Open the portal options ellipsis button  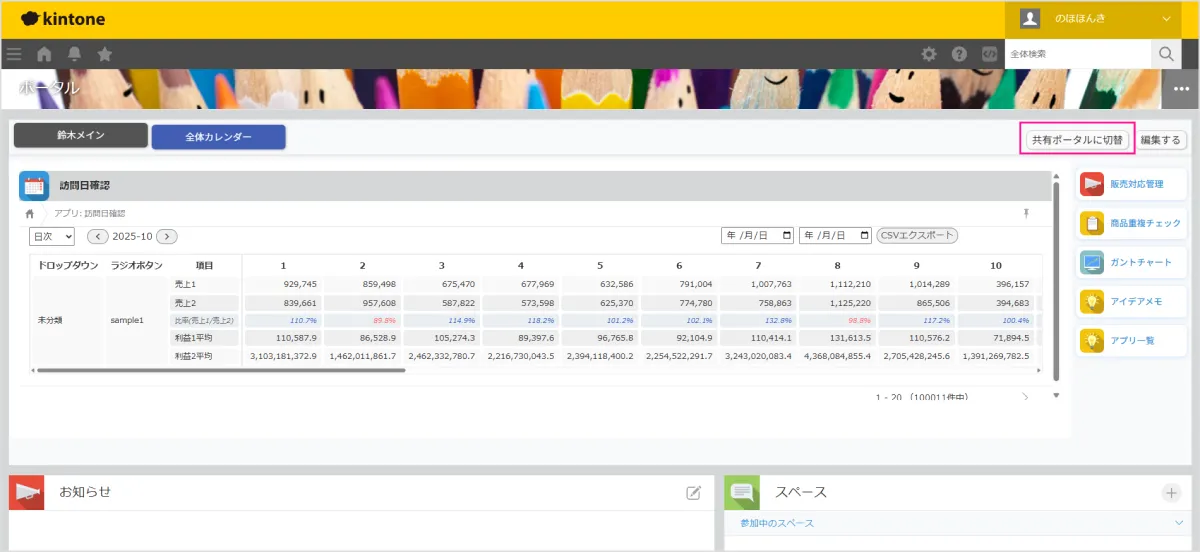click(x=1181, y=89)
